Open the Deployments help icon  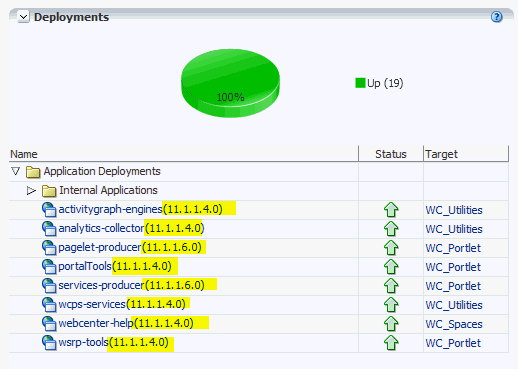click(496, 17)
